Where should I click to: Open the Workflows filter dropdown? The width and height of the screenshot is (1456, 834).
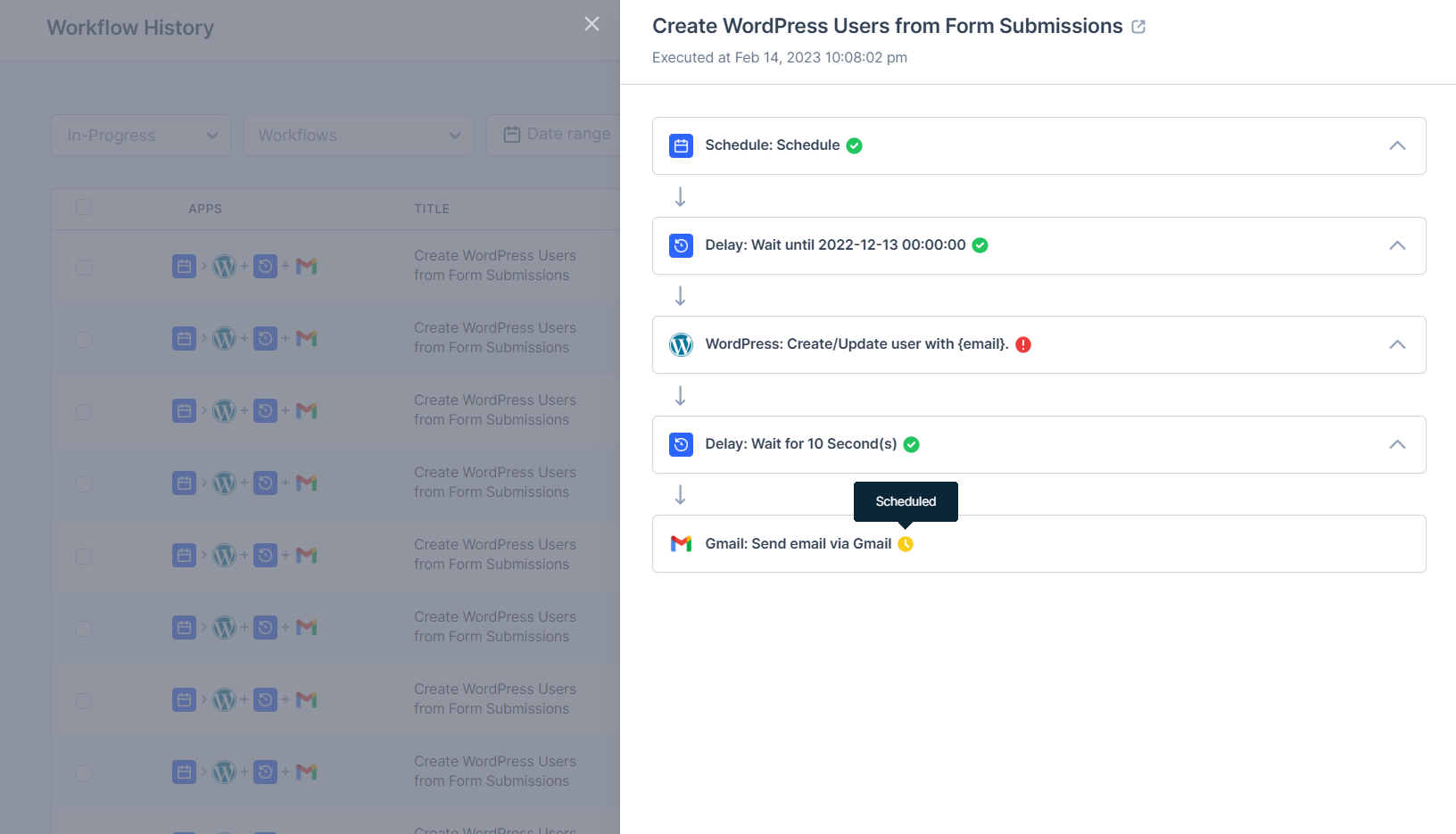pos(359,136)
